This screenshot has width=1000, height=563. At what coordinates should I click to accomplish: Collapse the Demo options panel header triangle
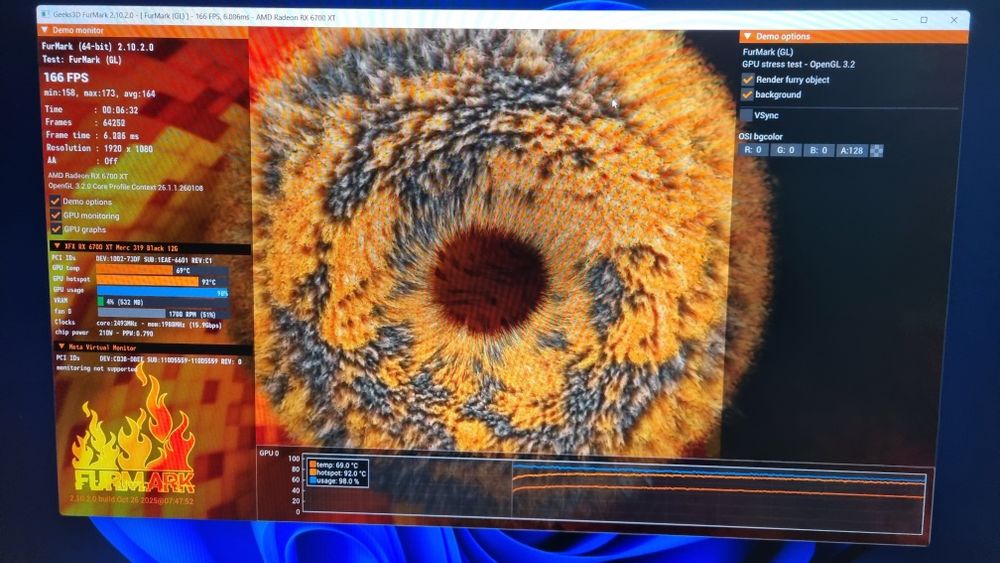(747, 36)
